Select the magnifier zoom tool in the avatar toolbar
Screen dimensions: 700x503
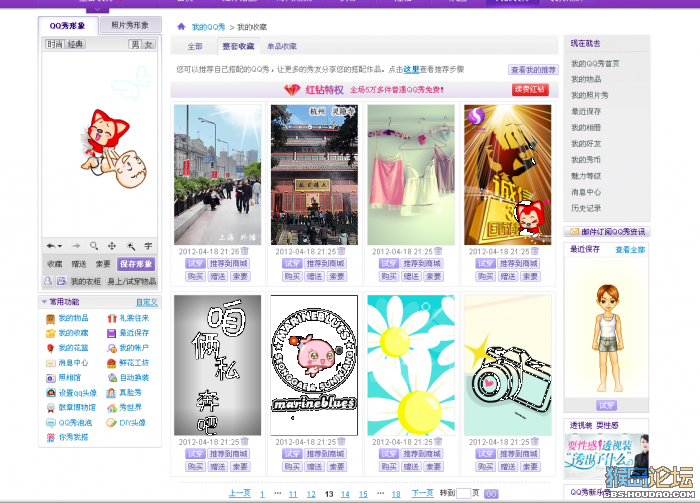94,246
